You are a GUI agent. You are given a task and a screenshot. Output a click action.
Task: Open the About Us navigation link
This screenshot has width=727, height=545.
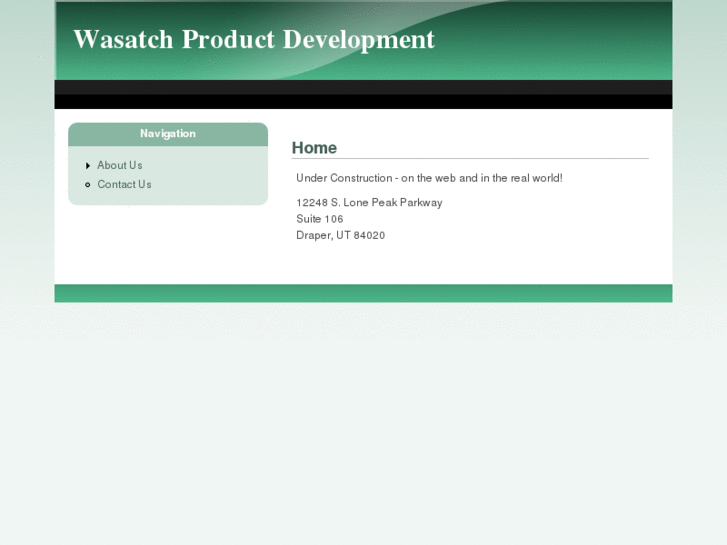[120, 166]
